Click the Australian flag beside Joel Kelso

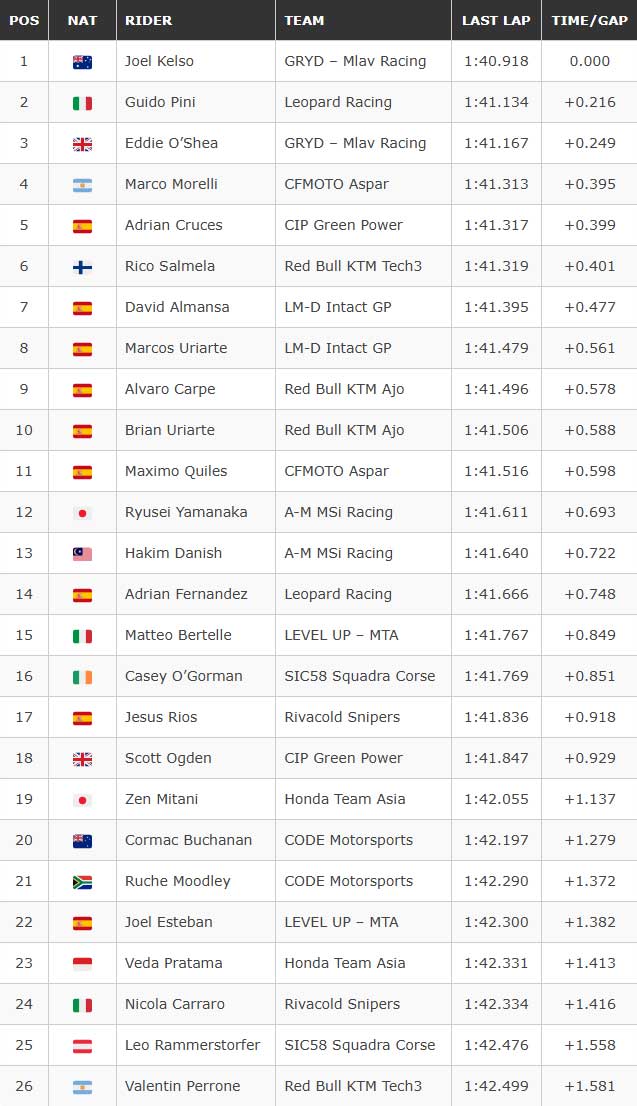[83, 62]
